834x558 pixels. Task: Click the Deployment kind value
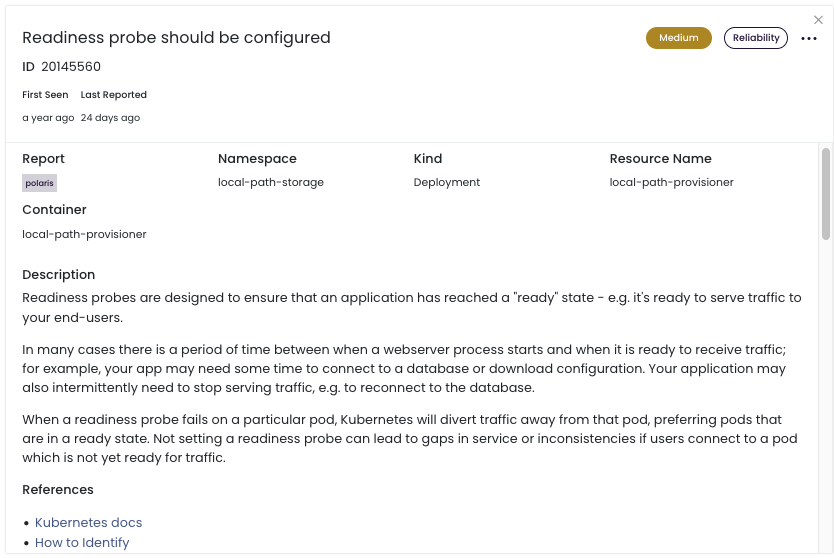pos(447,183)
